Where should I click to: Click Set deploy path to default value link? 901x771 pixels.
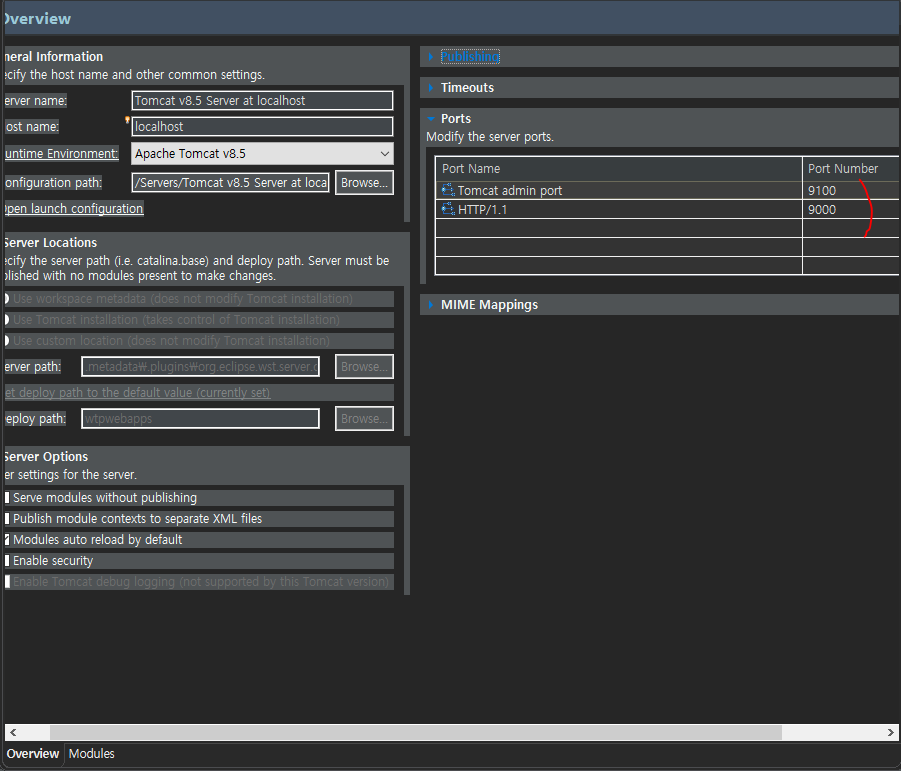(x=137, y=392)
